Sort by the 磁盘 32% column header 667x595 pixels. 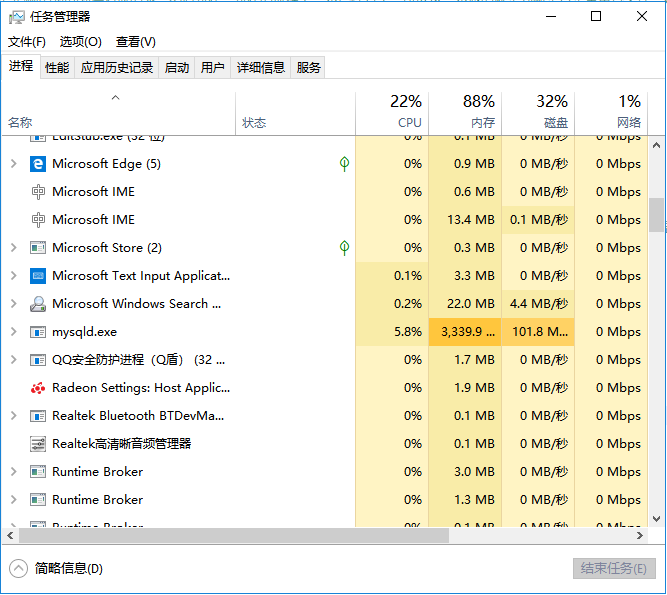click(538, 114)
